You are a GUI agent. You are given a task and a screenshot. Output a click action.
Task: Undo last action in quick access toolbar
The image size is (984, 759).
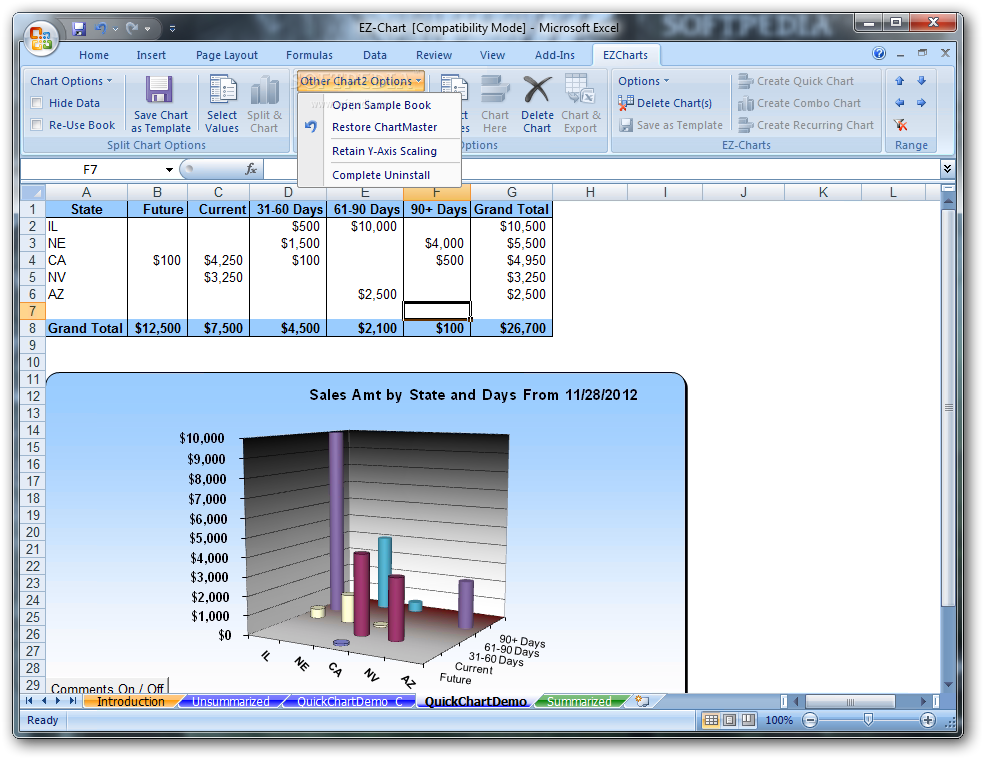100,28
